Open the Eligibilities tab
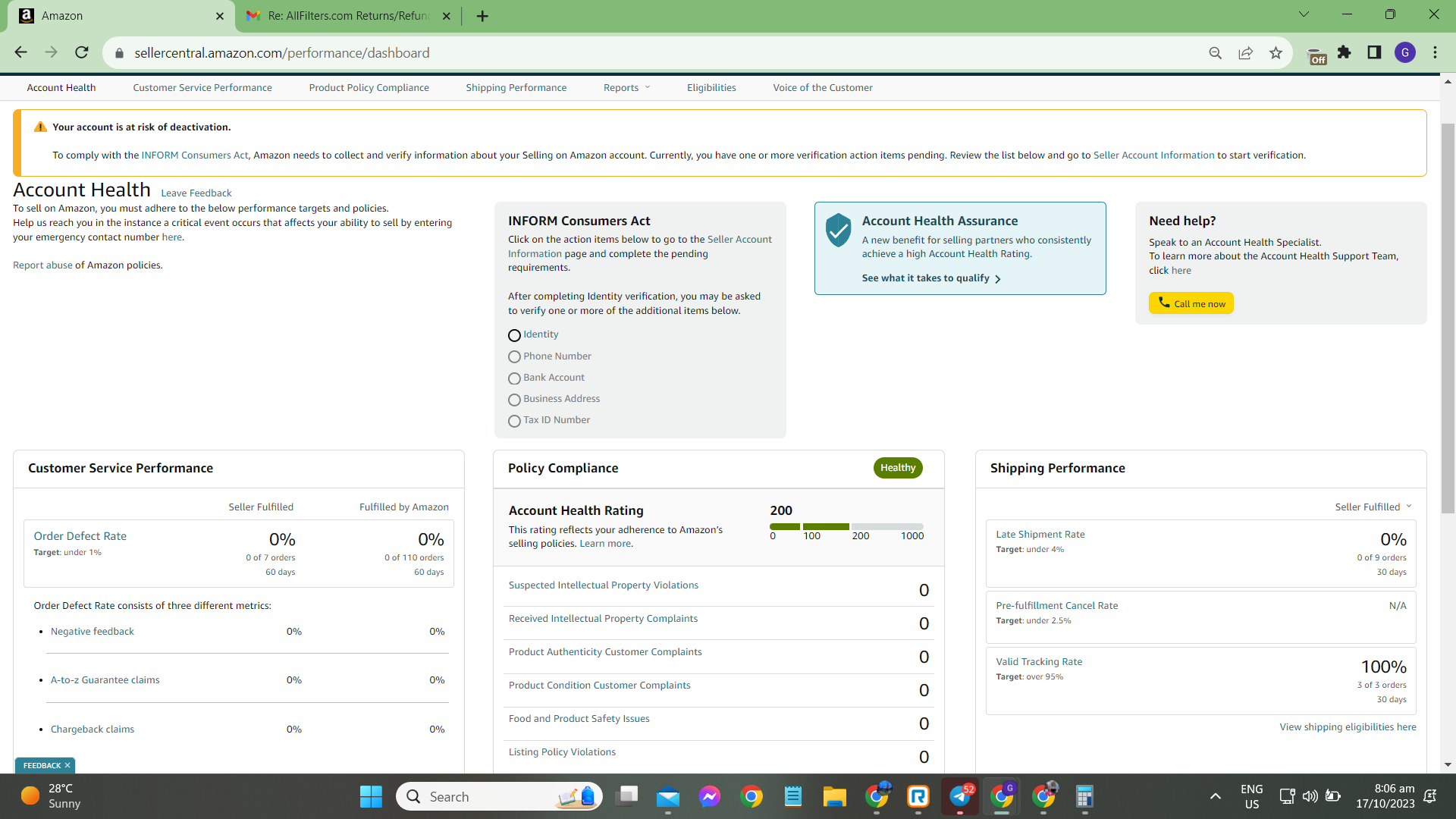Screen dimensions: 1456x819 point(711,88)
